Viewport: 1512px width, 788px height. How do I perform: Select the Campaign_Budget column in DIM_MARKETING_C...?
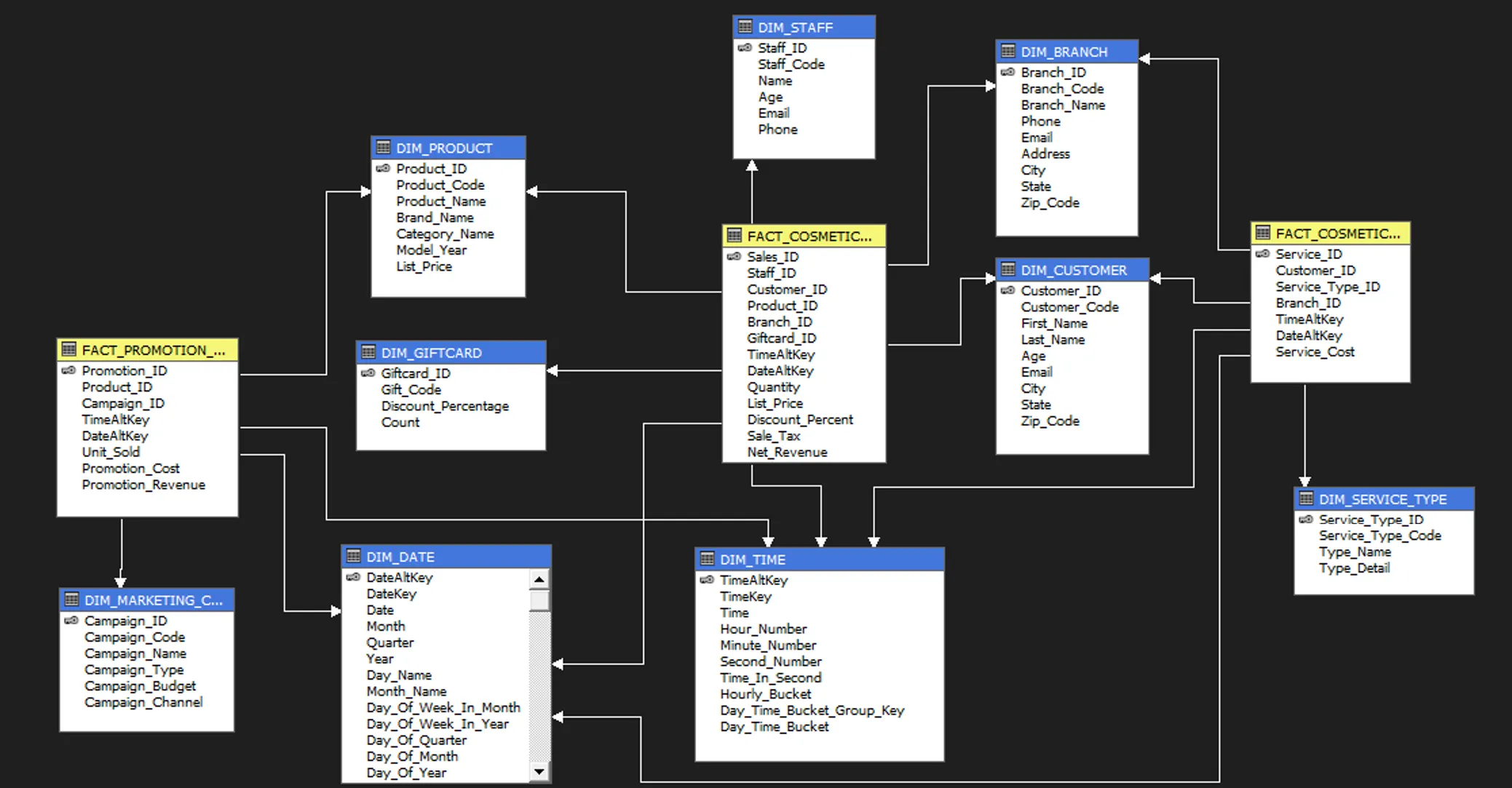[x=140, y=685]
